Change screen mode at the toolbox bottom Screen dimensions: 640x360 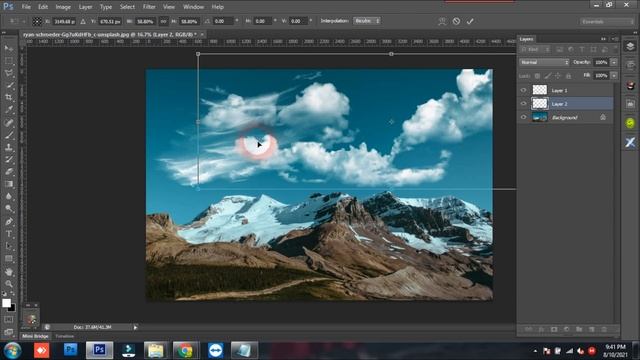(9, 331)
